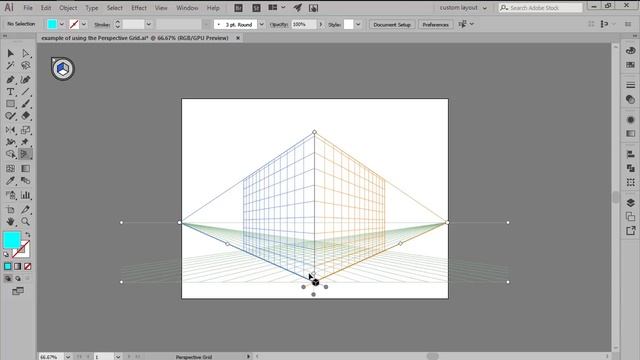This screenshot has width=640, height=360.
Task: Select the Gradient tool
Action: (26, 169)
